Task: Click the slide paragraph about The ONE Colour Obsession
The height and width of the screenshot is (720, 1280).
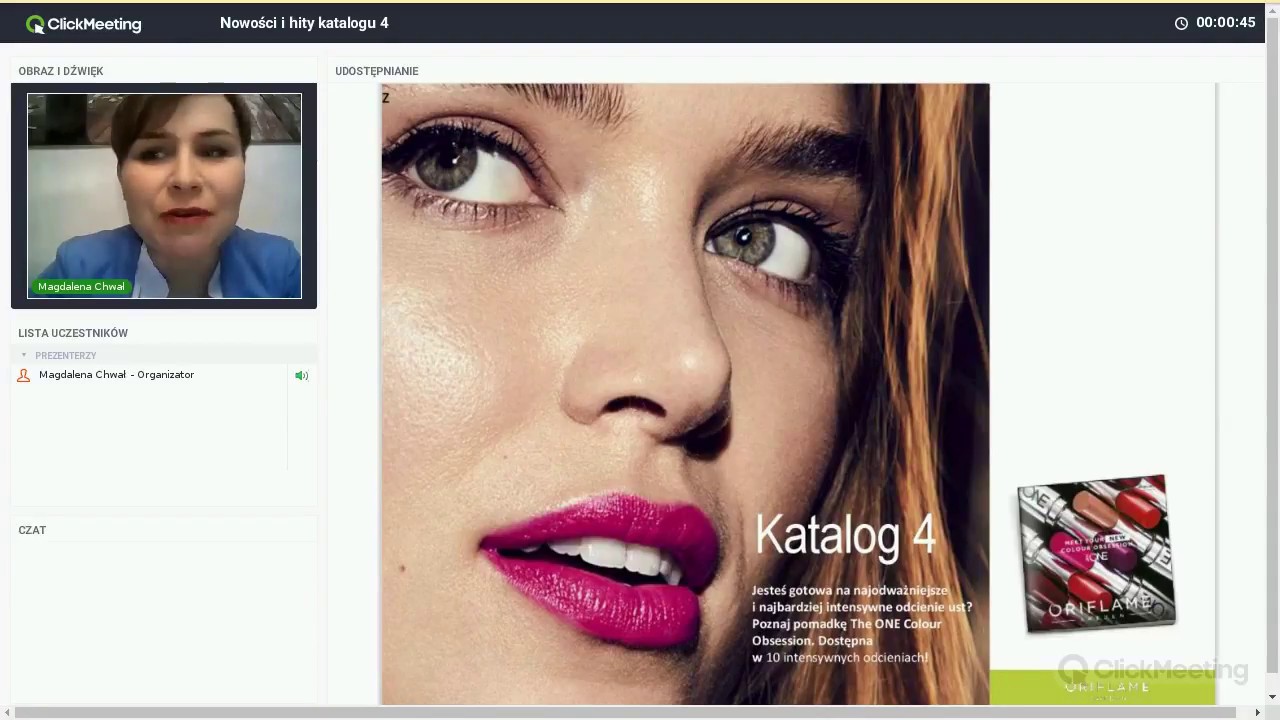Action: point(861,624)
